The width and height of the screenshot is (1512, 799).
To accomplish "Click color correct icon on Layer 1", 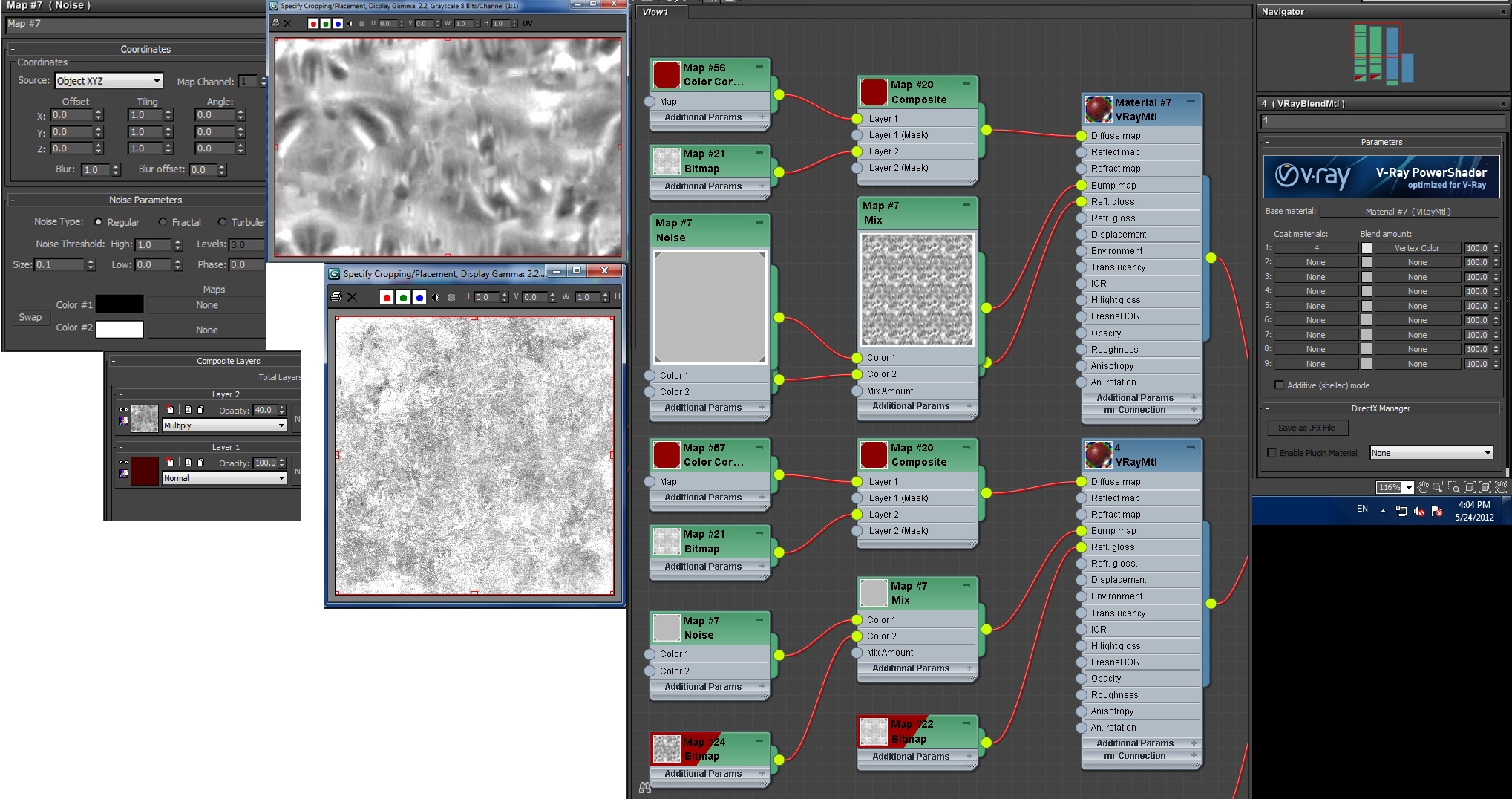I will pos(123,473).
